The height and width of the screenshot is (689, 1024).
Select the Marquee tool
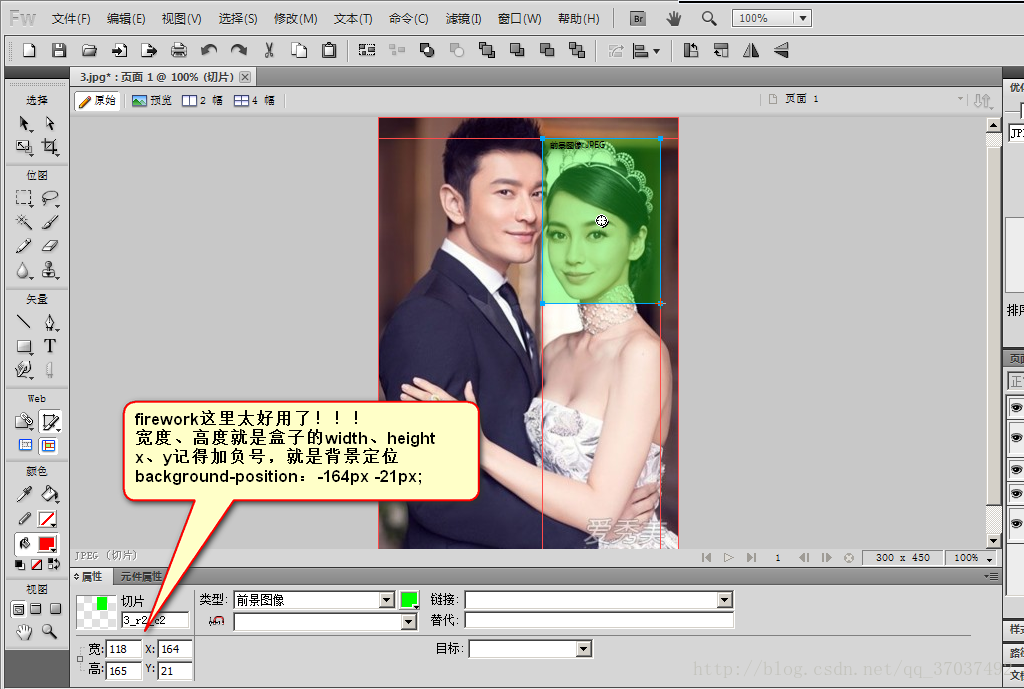[24, 198]
